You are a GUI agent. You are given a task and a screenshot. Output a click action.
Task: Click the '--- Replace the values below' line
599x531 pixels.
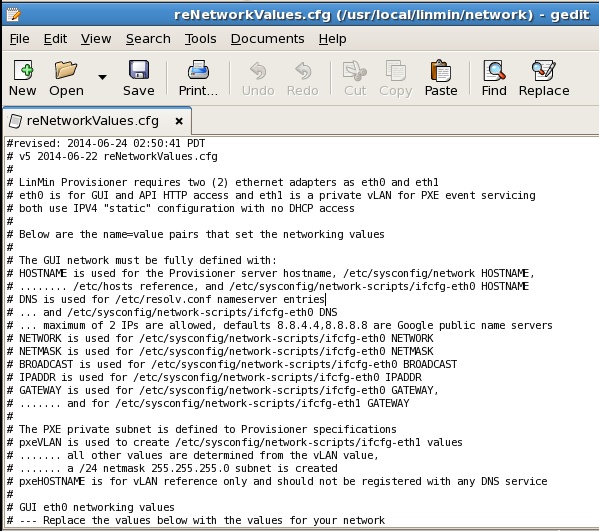point(196,520)
